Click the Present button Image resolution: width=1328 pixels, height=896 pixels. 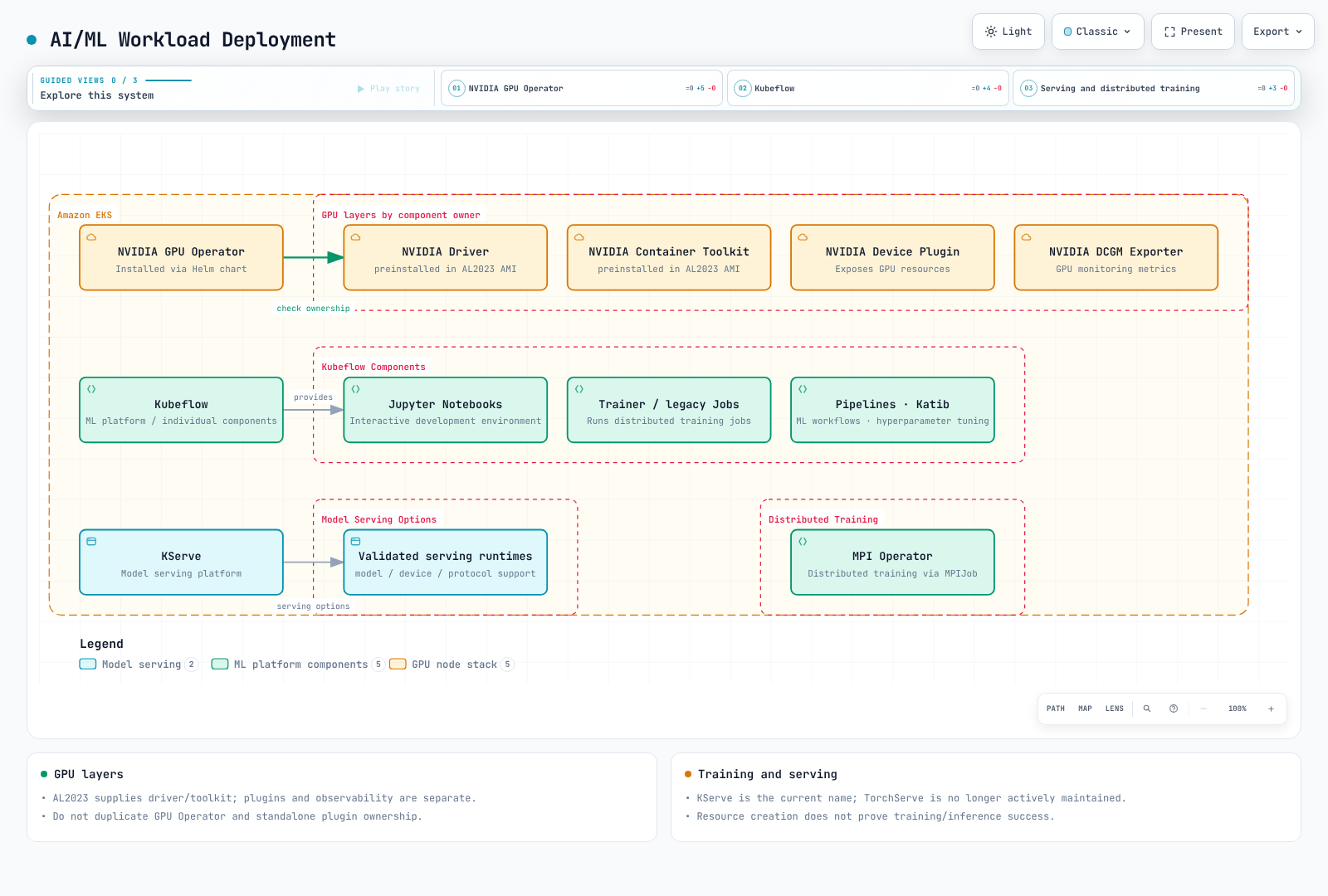(1193, 32)
